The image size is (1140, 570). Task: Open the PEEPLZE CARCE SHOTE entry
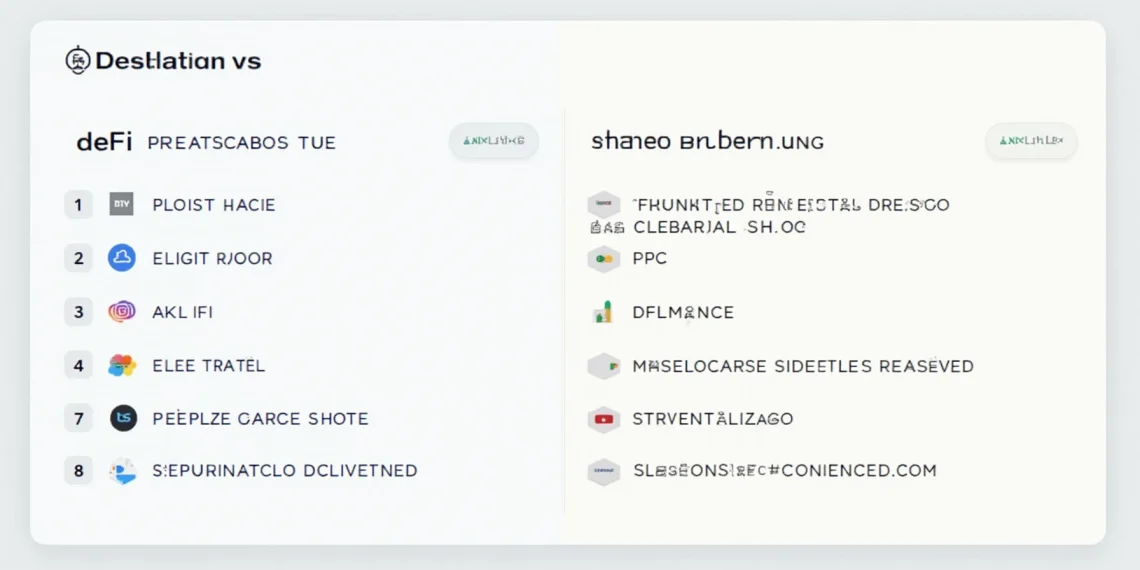pos(260,418)
